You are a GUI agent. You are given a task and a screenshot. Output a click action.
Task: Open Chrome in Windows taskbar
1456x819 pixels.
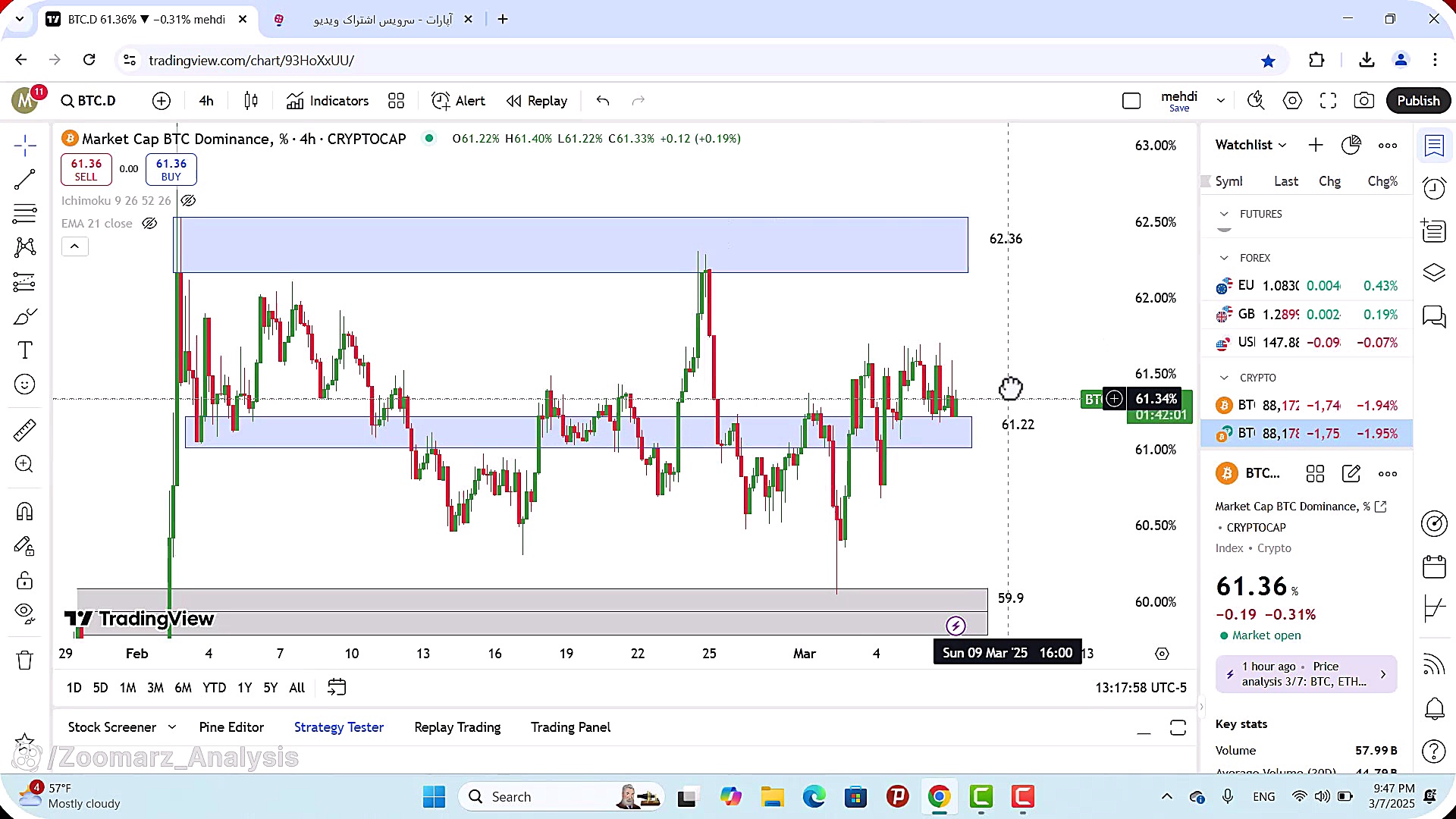(939, 797)
